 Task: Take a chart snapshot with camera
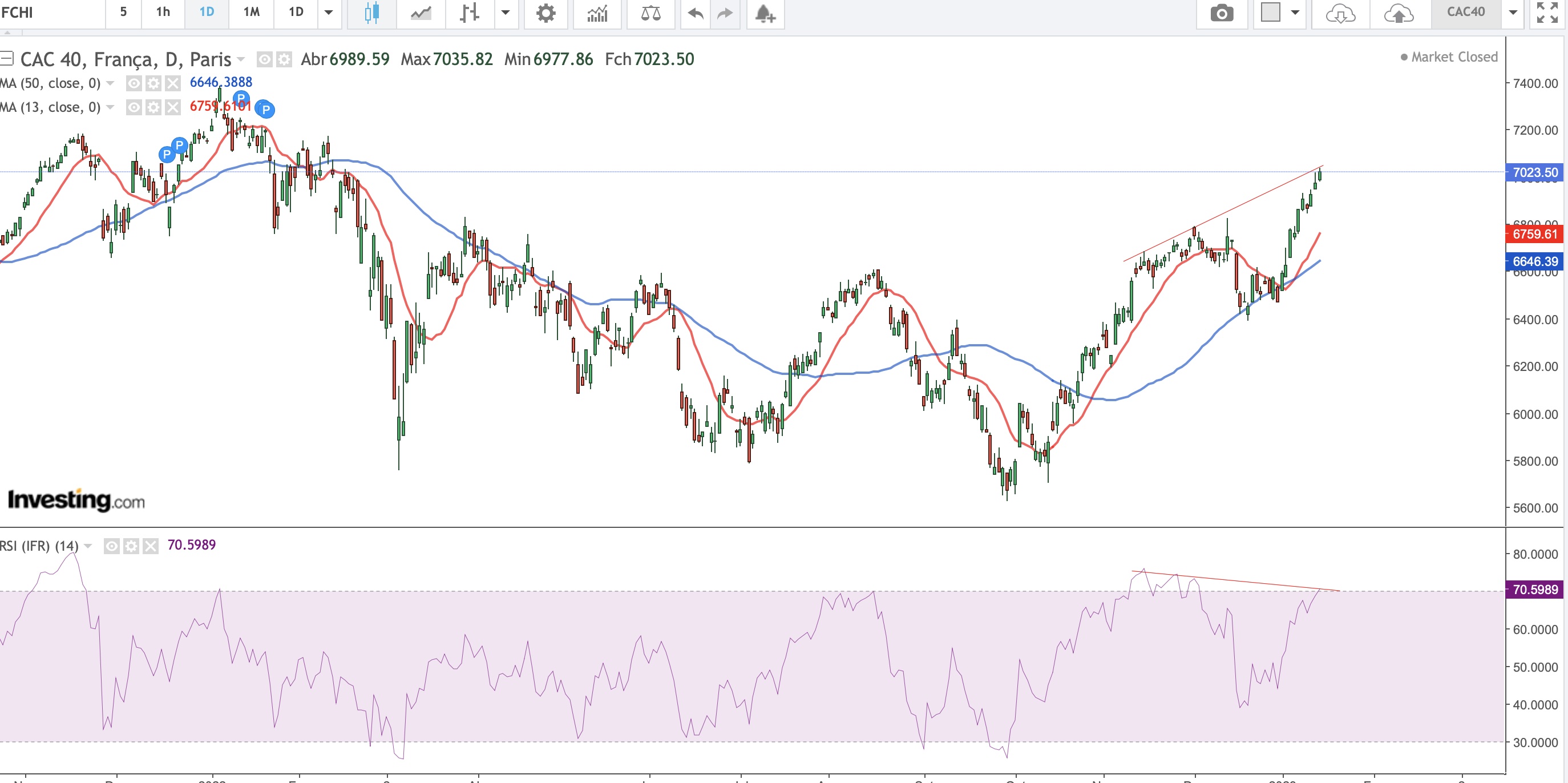pyautogui.click(x=1222, y=13)
